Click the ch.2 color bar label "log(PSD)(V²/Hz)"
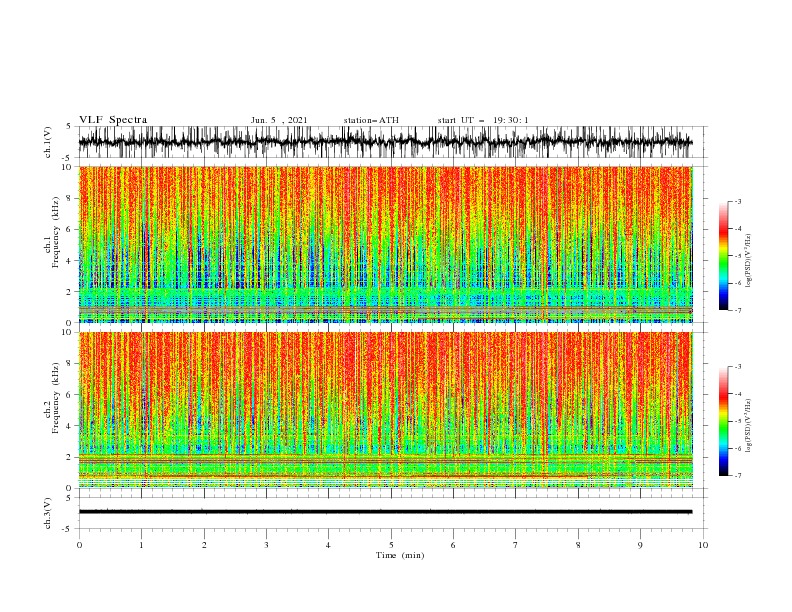792x612 pixels. 749,425
